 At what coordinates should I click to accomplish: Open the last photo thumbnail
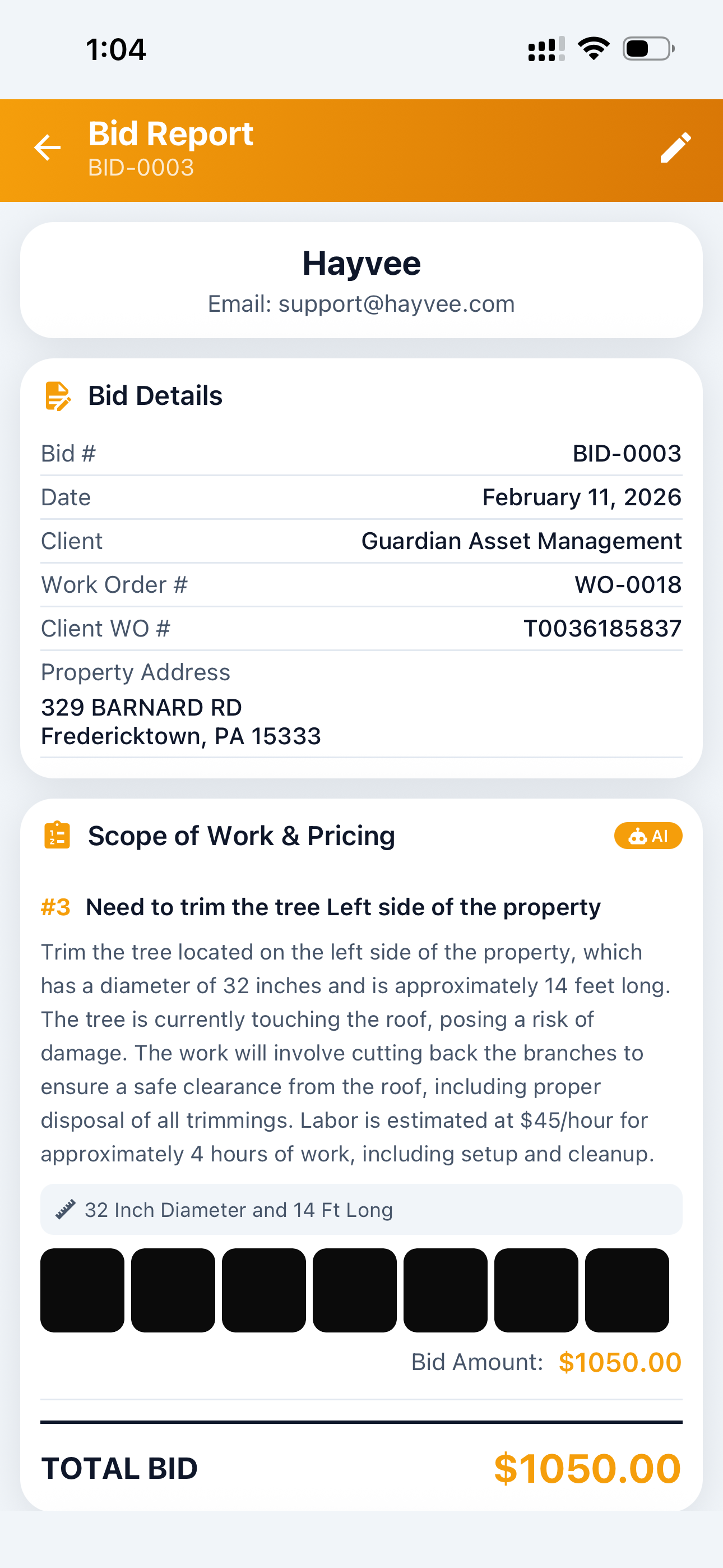(x=626, y=1290)
